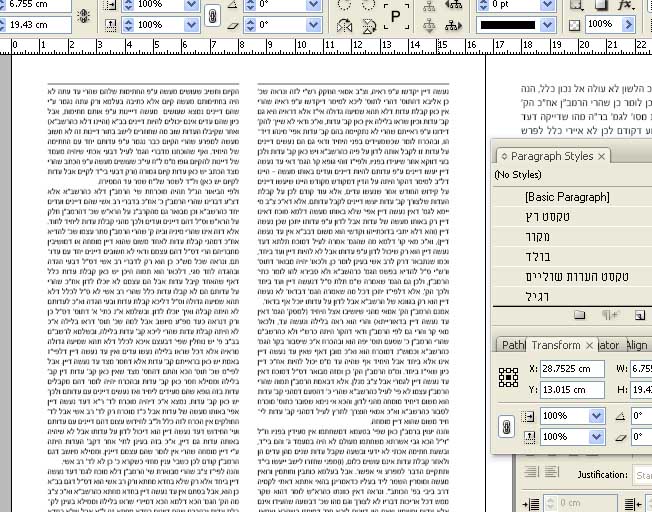Open opacity 100% slider arrow
This screenshot has width=652, height=512.
pyautogui.click(x=629, y=25)
